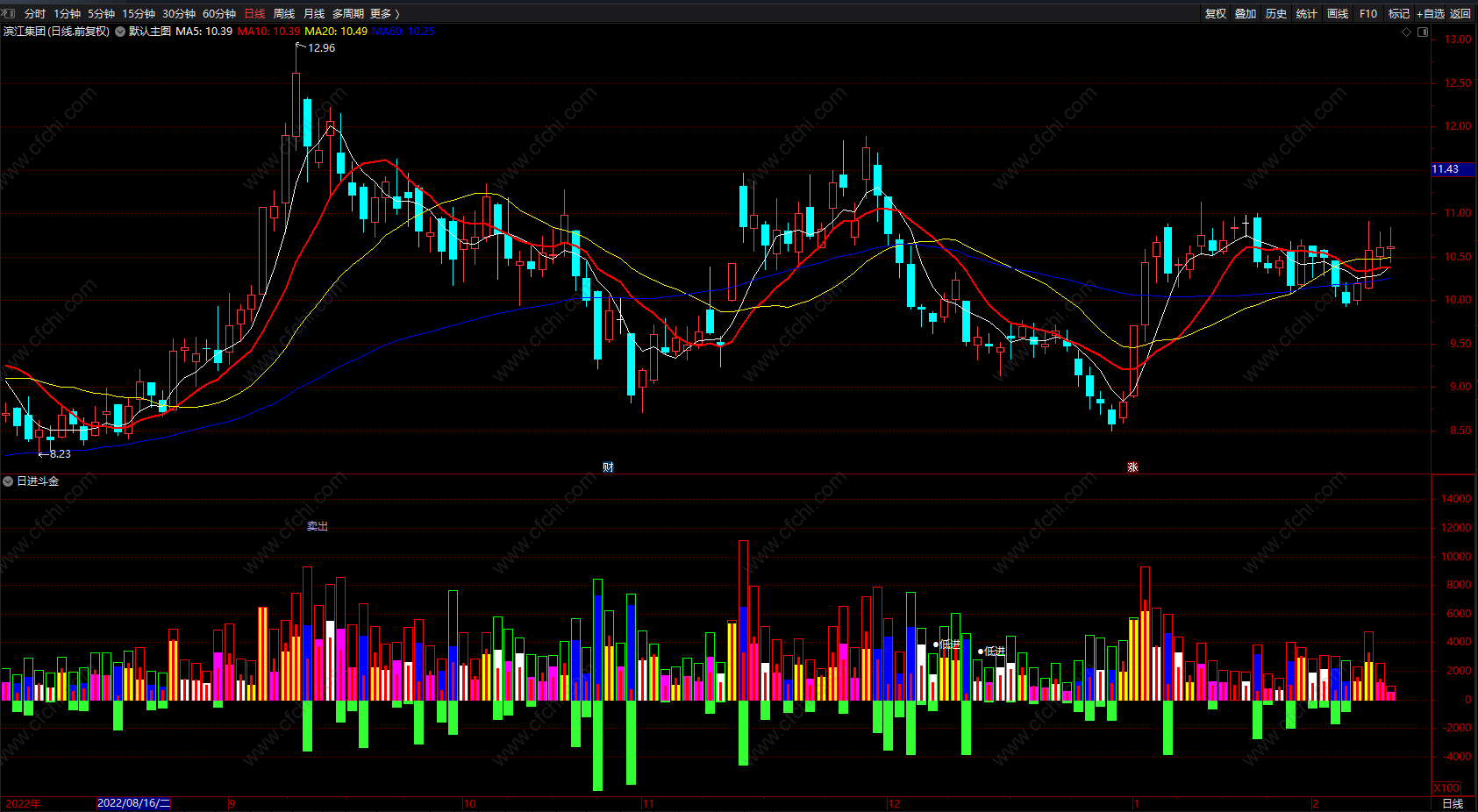This screenshot has width=1478, height=812.
Task: Select the 60分钟 period tab
Action: click(x=219, y=13)
